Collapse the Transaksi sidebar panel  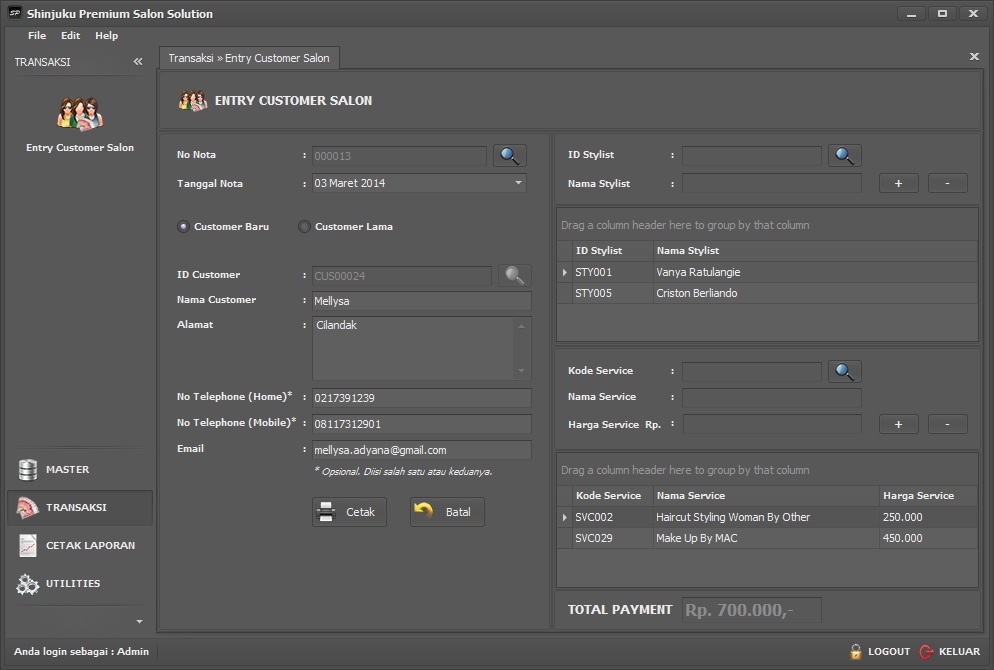138,62
